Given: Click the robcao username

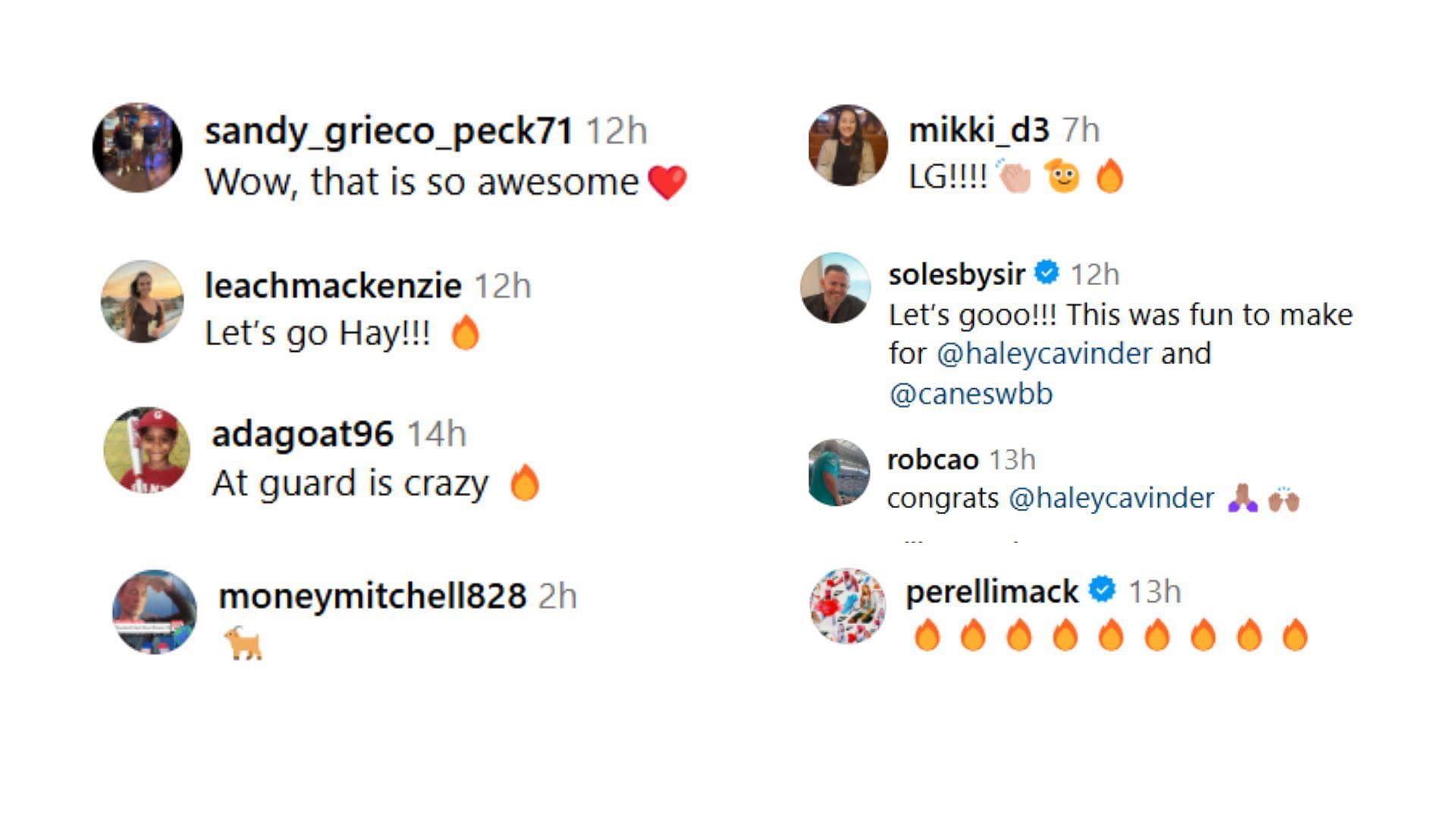Looking at the screenshot, I should (x=933, y=460).
